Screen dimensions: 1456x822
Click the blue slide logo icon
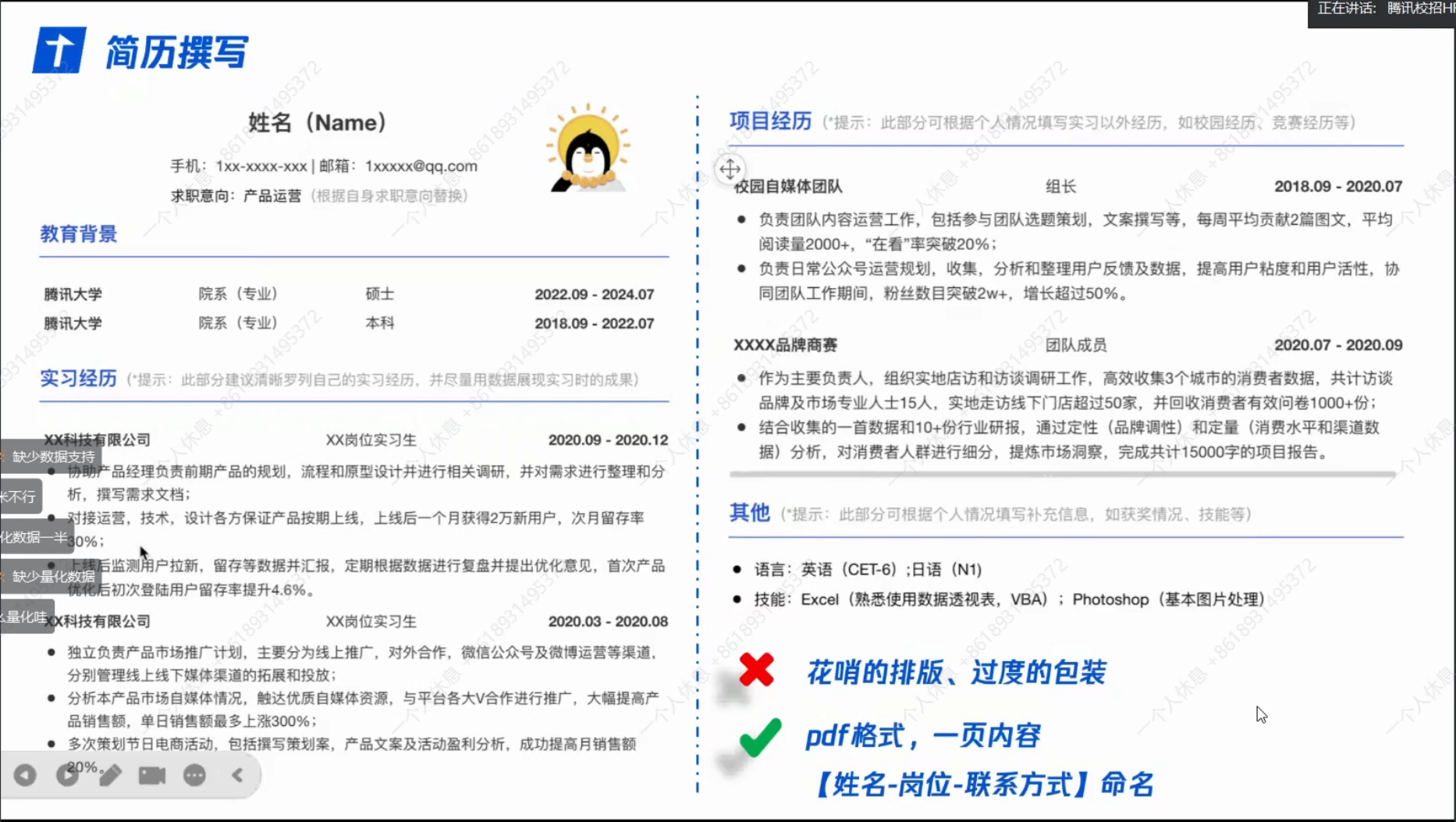(59, 51)
